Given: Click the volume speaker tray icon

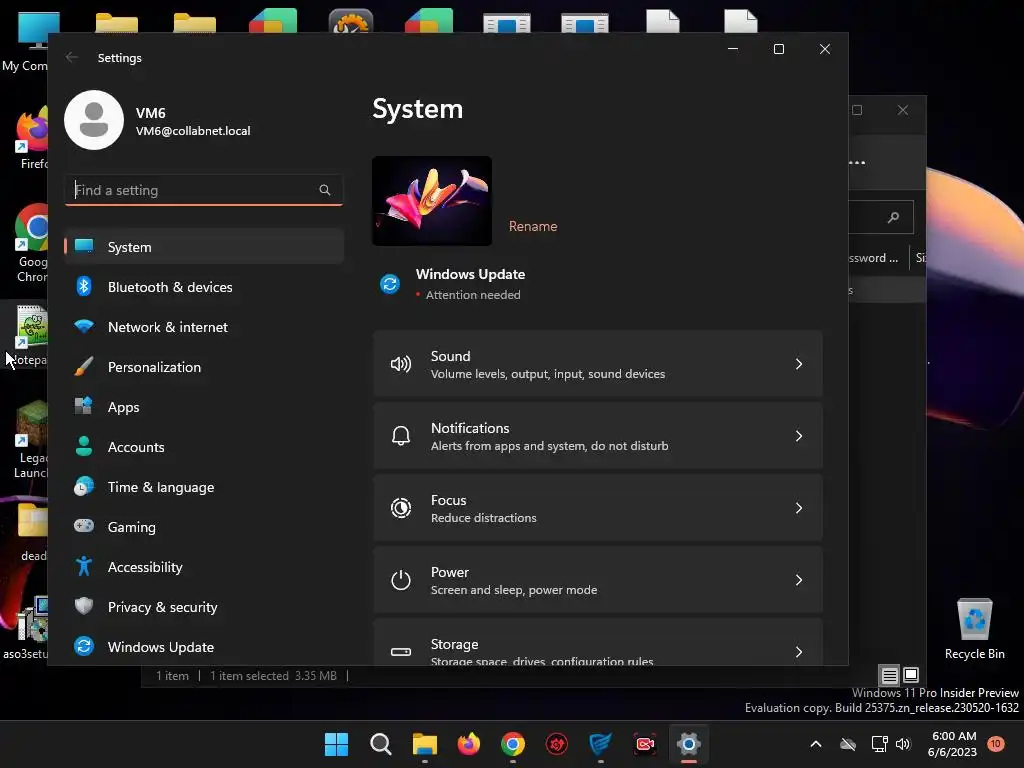Looking at the screenshot, I should click(x=903, y=744).
